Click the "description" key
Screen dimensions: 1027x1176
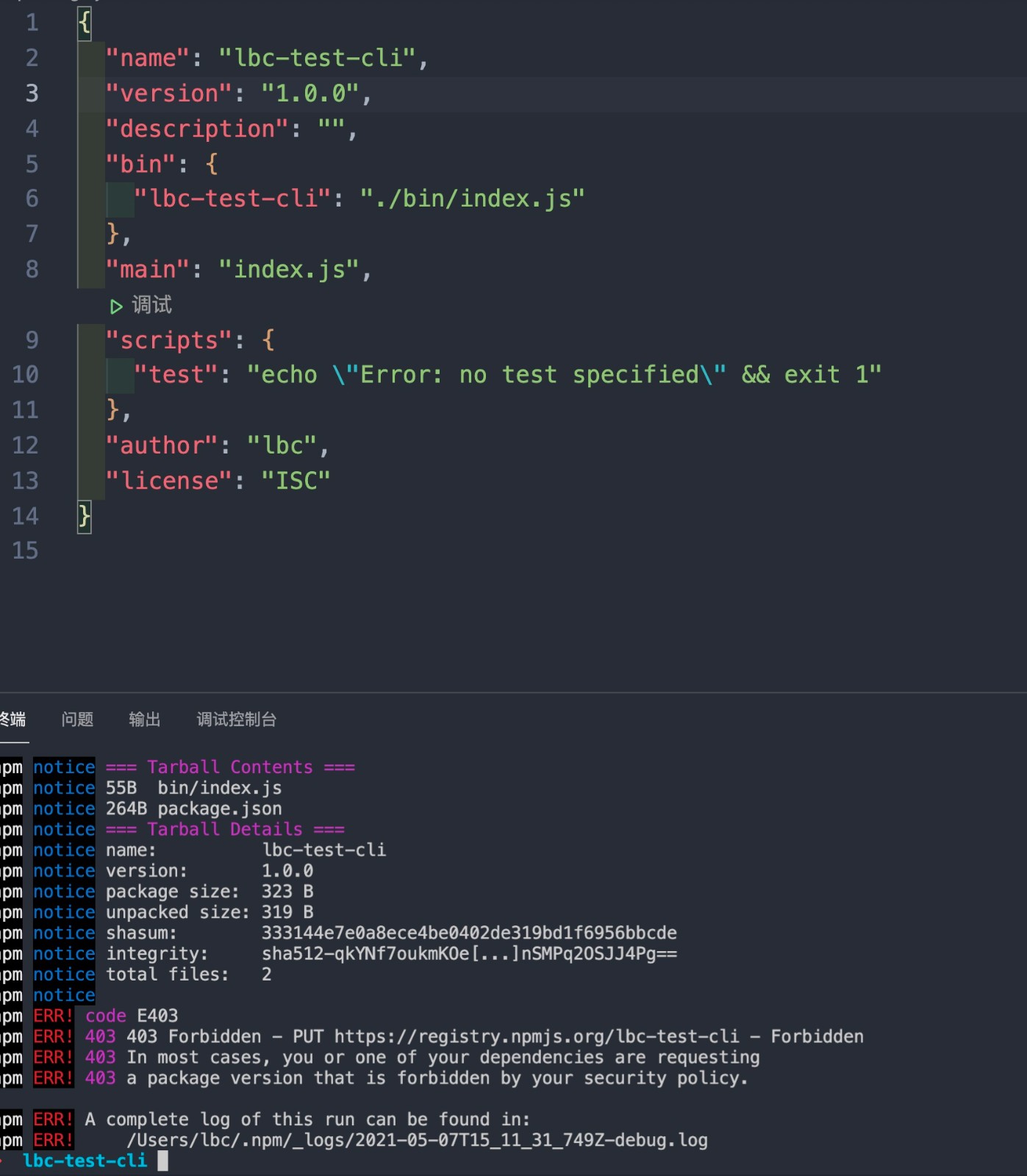[197, 129]
